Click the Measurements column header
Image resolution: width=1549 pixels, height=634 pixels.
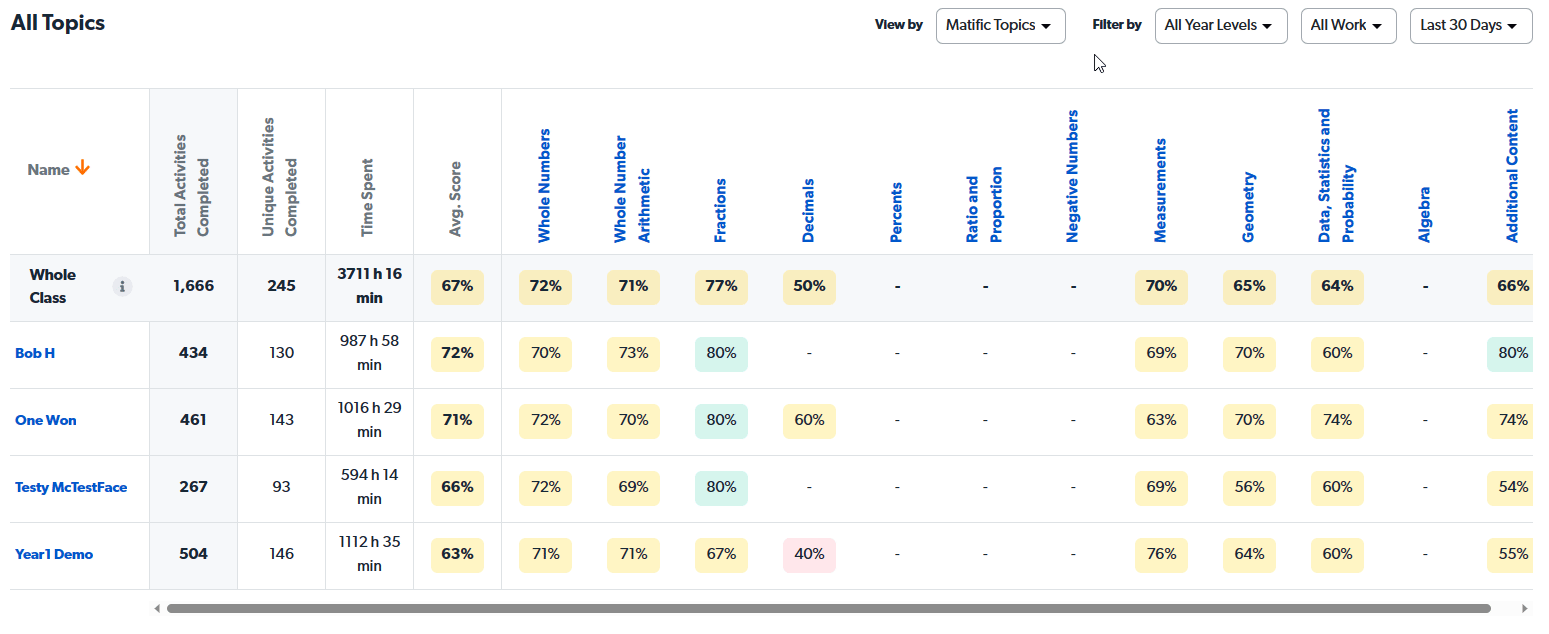coord(1161,190)
